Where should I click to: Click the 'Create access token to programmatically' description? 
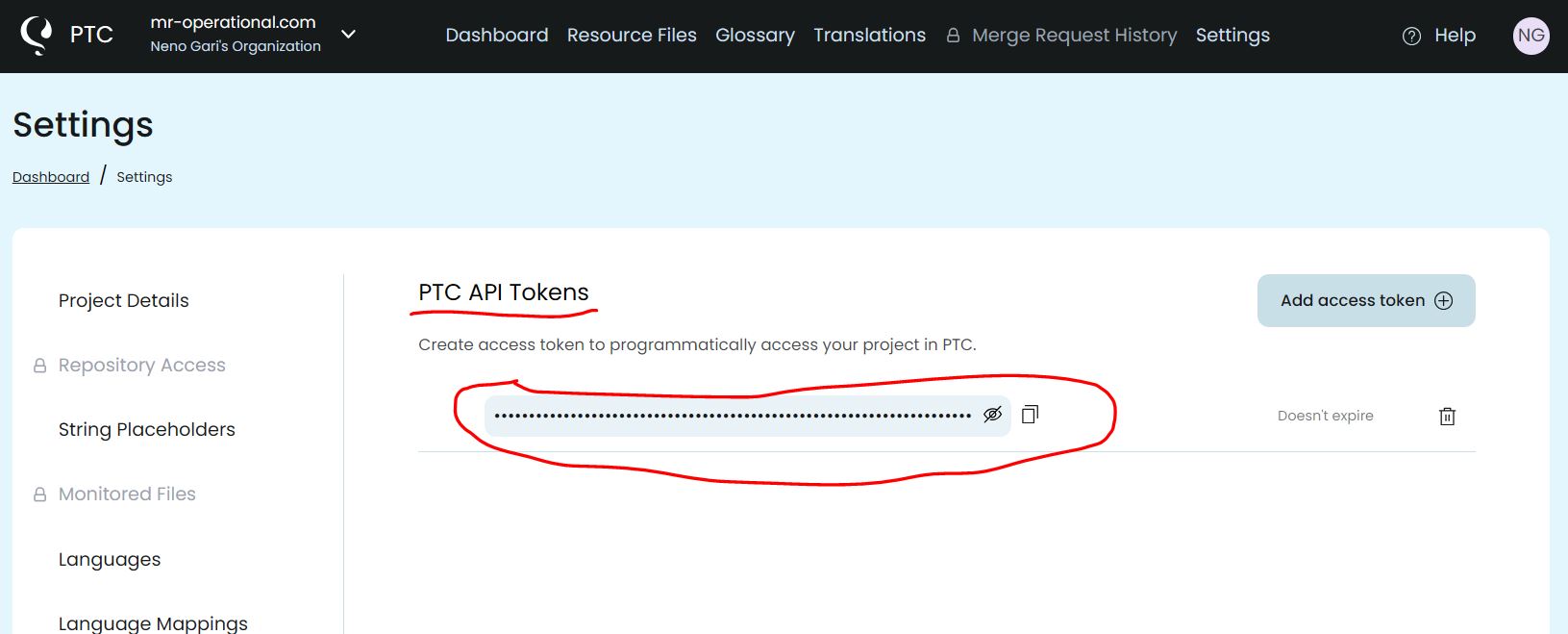point(697,344)
